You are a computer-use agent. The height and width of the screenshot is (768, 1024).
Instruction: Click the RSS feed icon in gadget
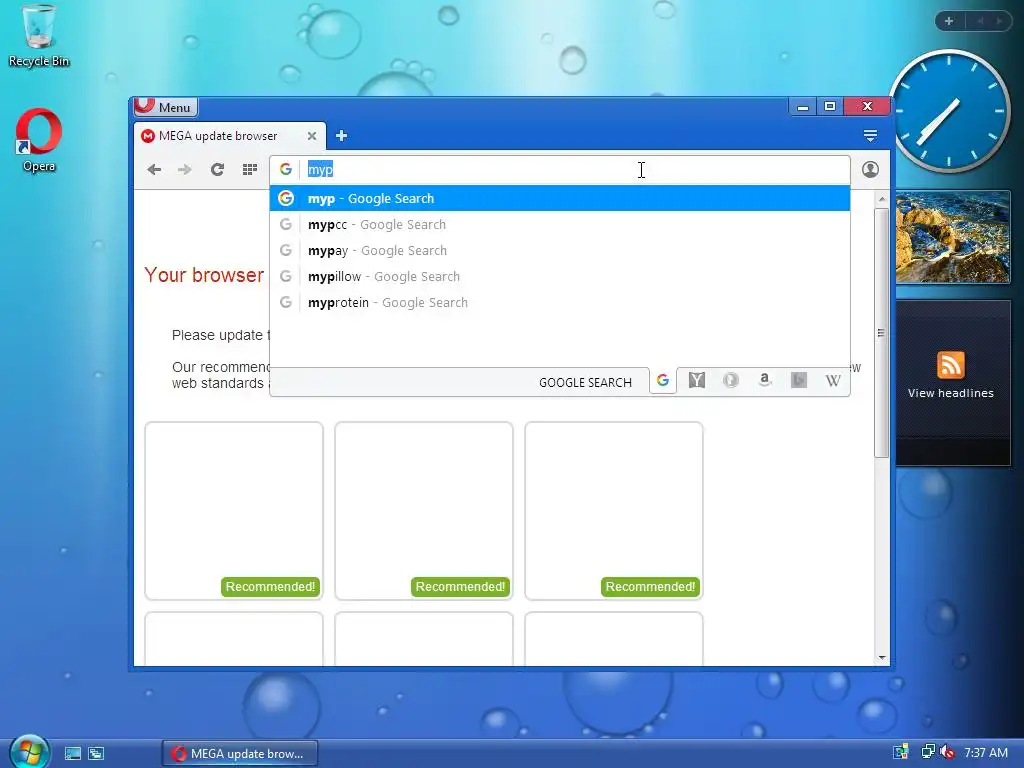pyautogui.click(x=951, y=364)
